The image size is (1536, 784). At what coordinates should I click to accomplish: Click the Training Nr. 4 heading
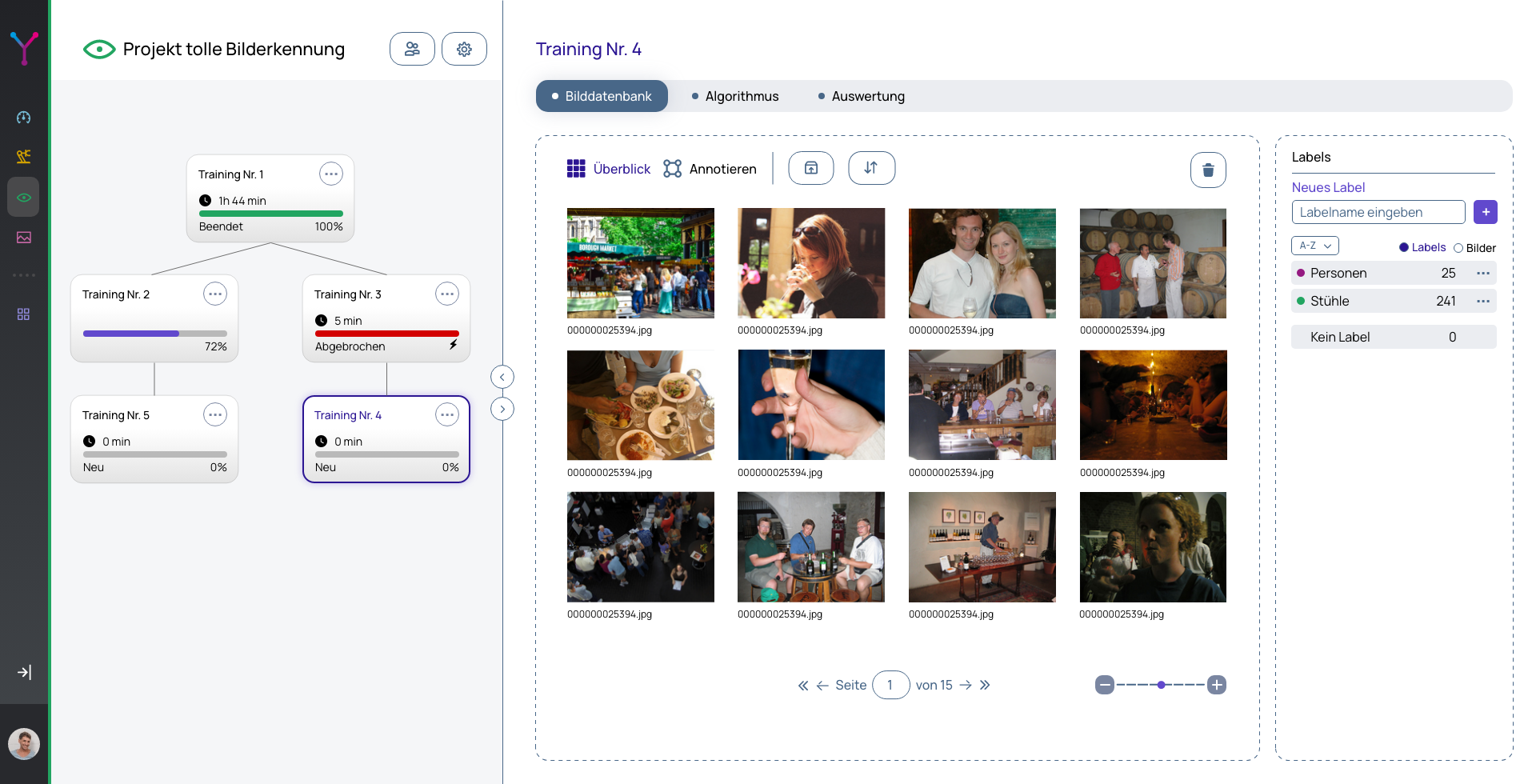[589, 49]
